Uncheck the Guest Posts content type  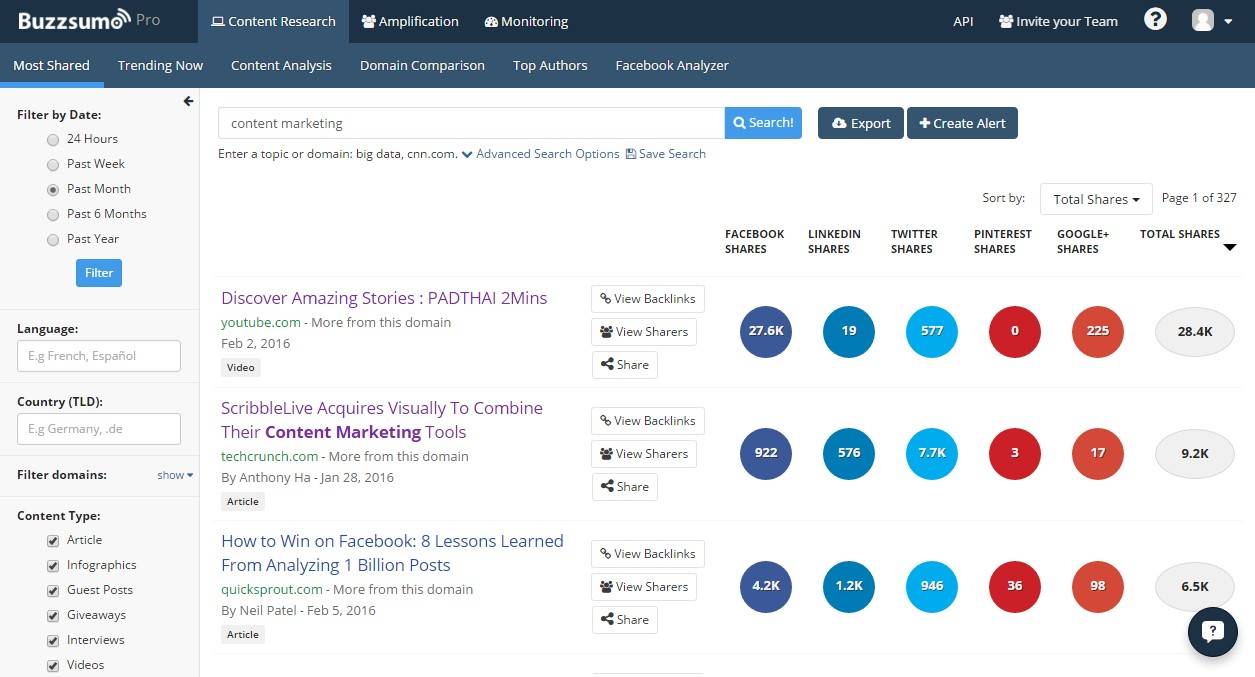(x=53, y=590)
